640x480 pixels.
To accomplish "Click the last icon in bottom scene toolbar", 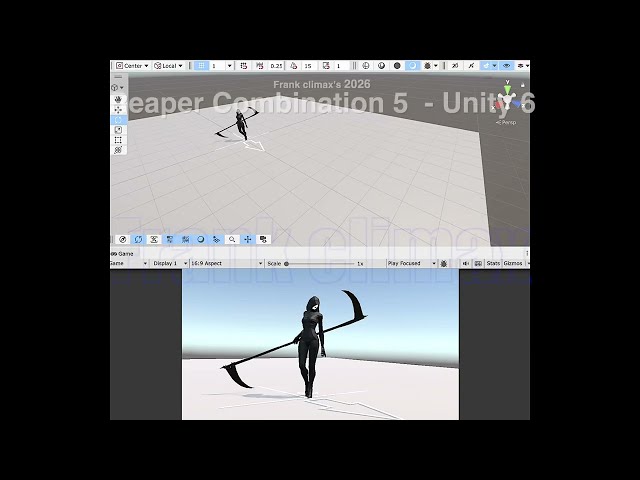I will 263,240.
